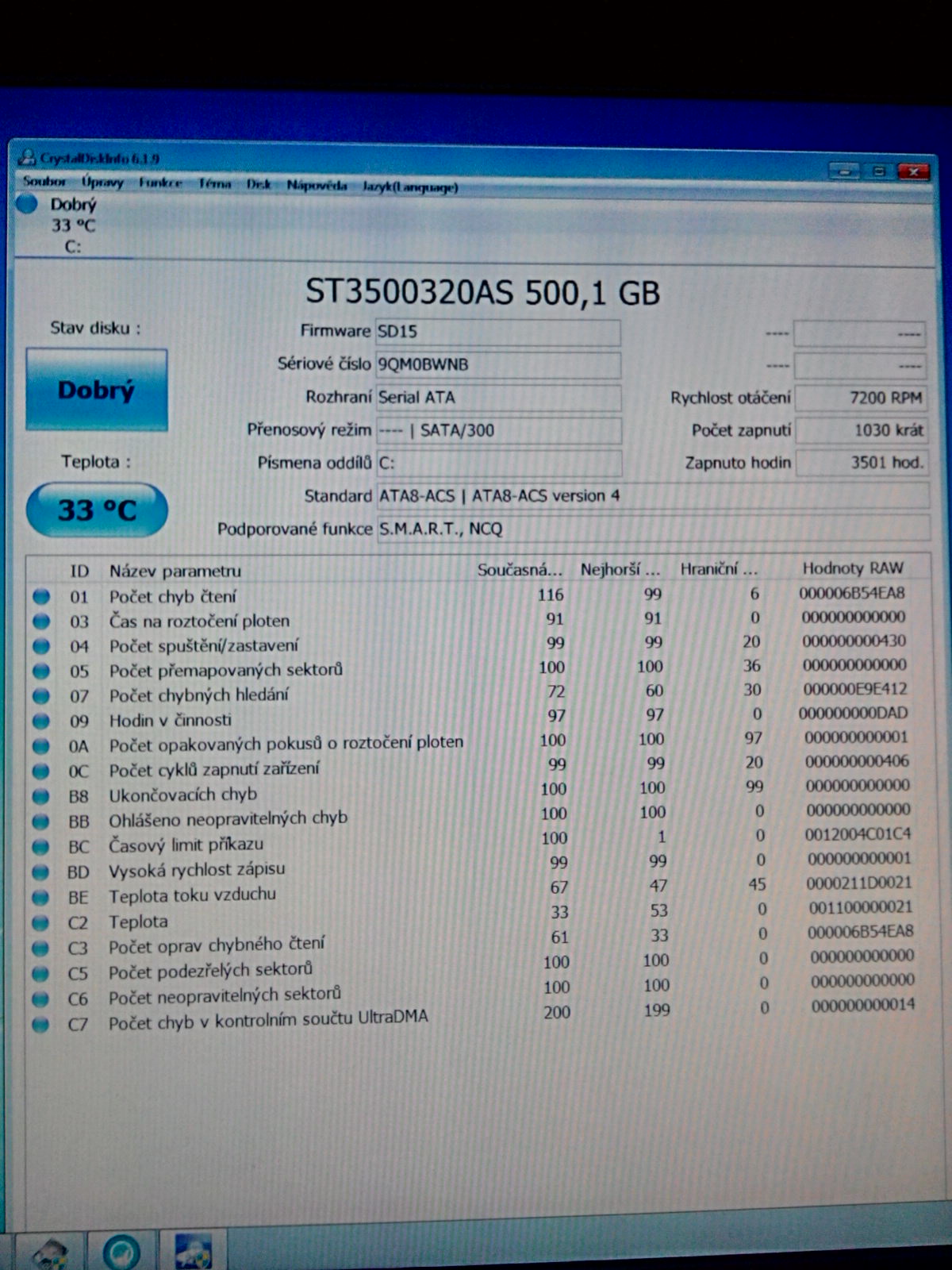Click status icon for Počet spuštění/zastavení row
952x1270 pixels.
click(41, 646)
